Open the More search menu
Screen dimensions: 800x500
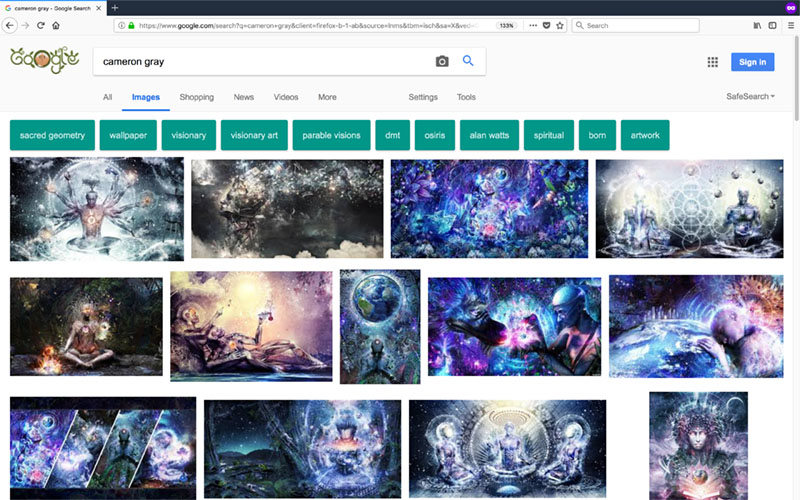click(x=327, y=97)
